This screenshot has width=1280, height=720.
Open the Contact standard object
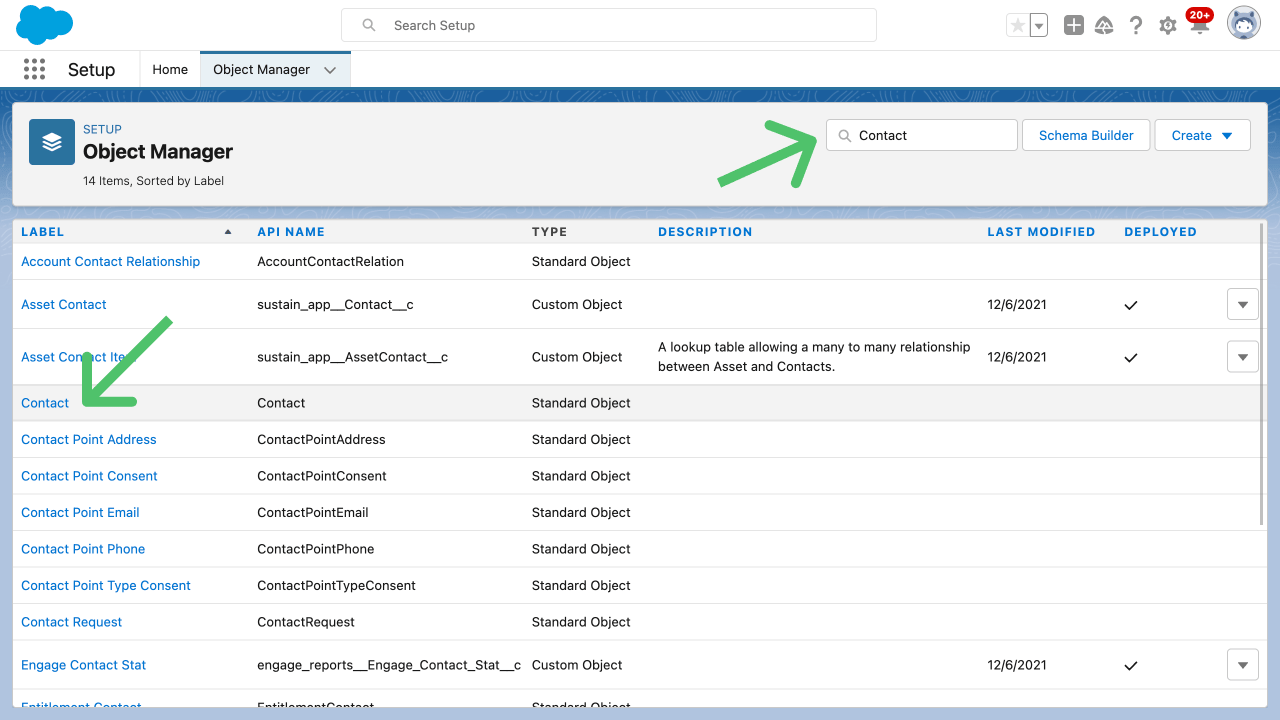(x=45, y=403)
